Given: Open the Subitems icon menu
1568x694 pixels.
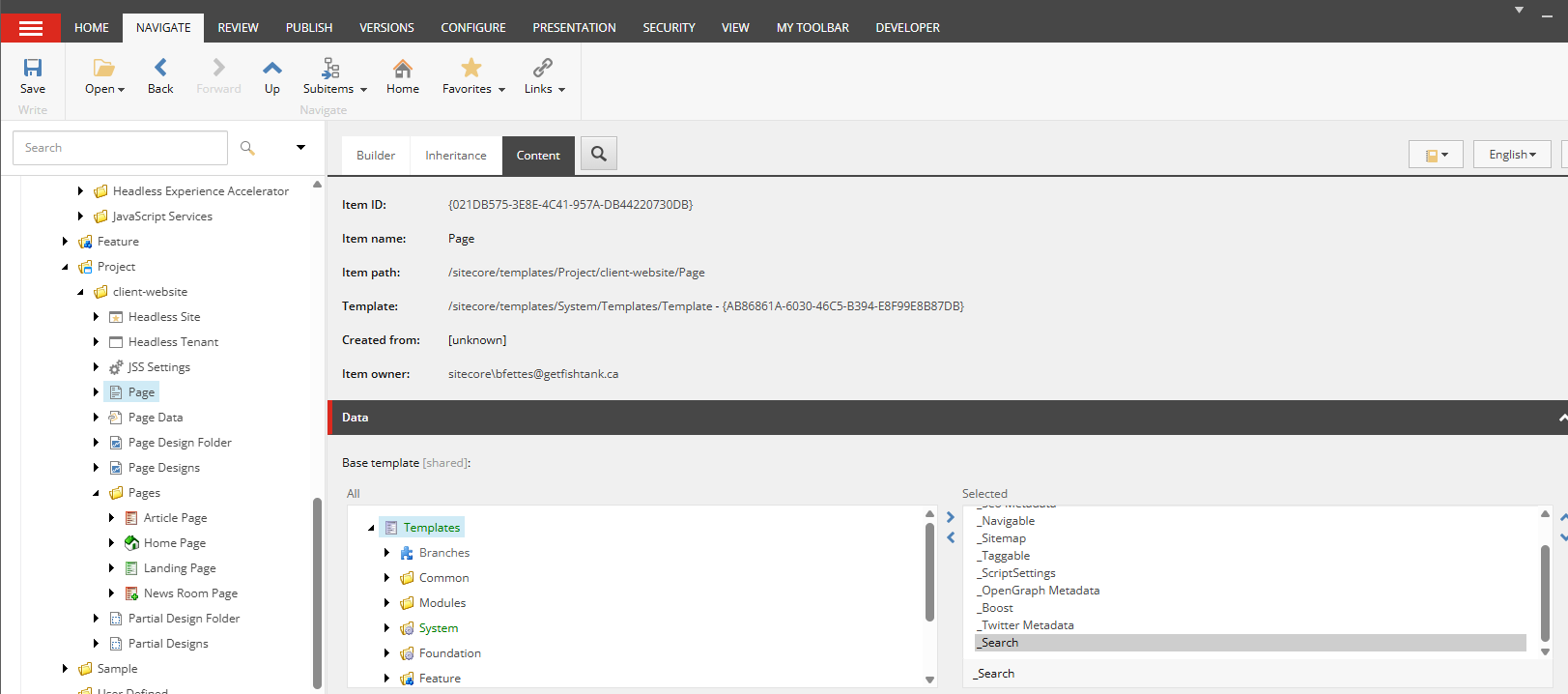Looking at the screenshot, I should 330,68.
